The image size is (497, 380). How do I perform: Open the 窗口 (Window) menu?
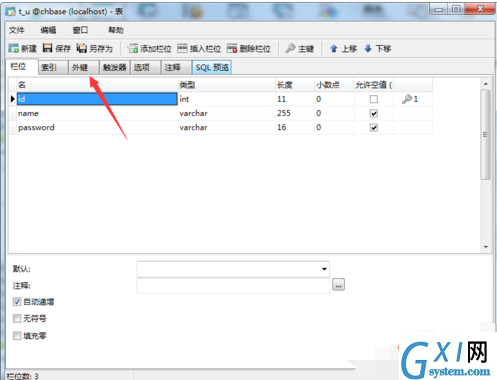pyautogui.click(x=80, y=30)
